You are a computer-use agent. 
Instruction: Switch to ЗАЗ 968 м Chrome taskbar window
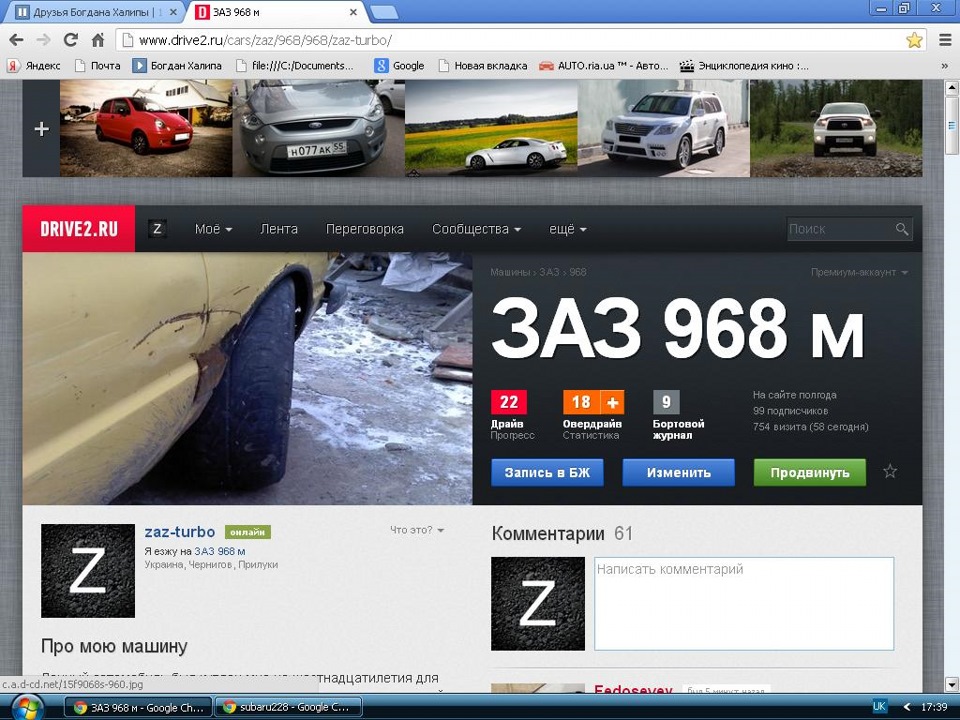[138, 708]
